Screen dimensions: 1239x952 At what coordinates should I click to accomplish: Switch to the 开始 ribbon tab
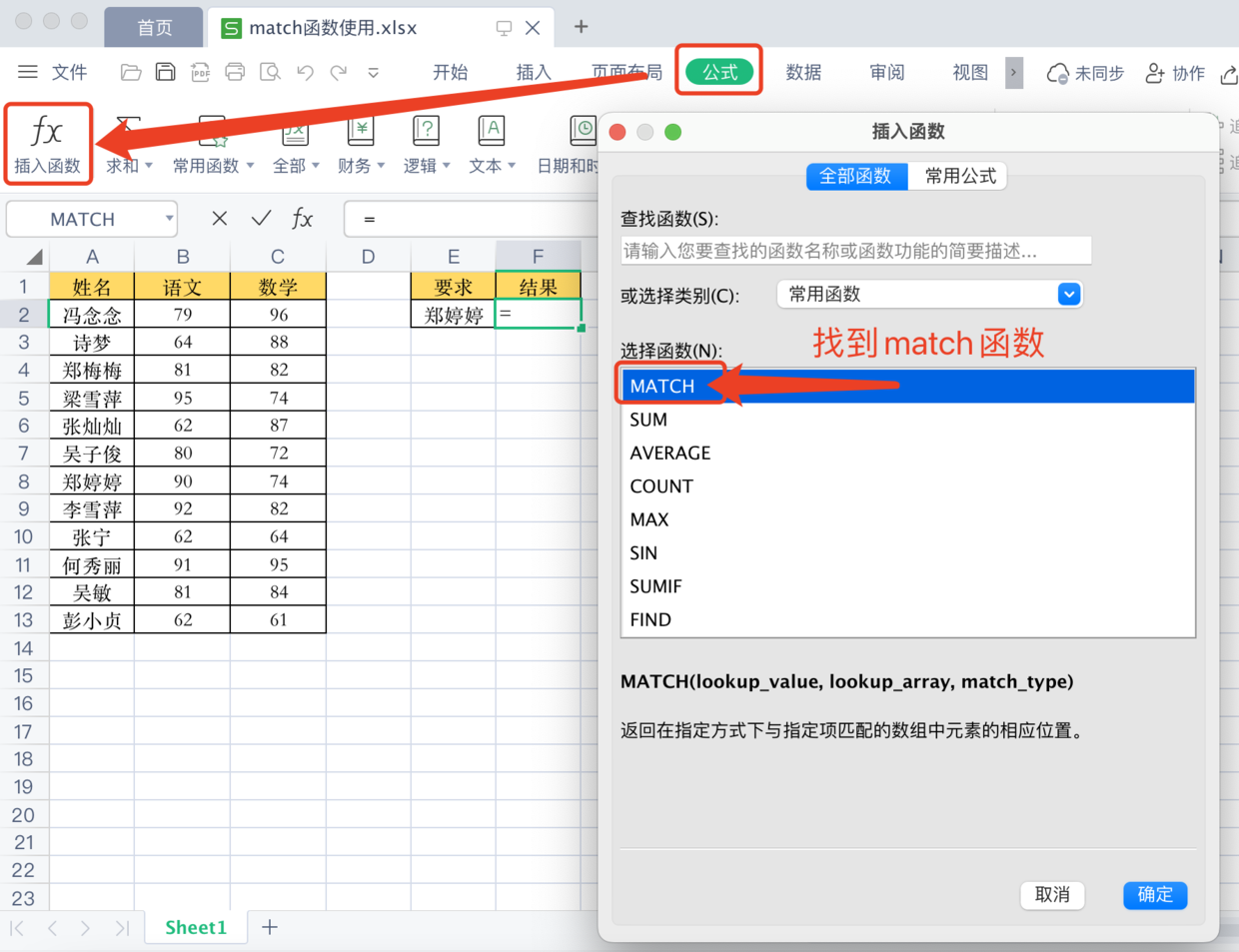[450, 72]
